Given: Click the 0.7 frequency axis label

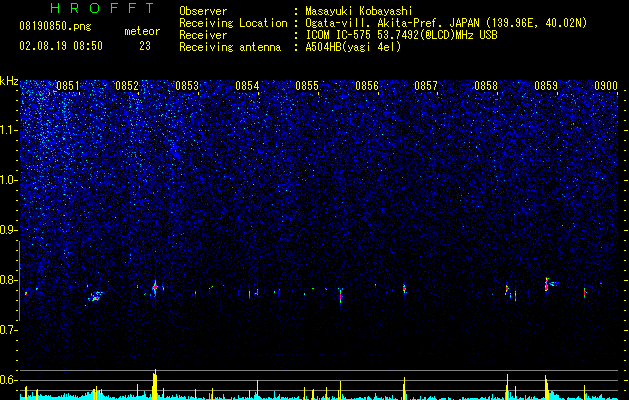Looking at the screenshot, I should pos(8,330).
